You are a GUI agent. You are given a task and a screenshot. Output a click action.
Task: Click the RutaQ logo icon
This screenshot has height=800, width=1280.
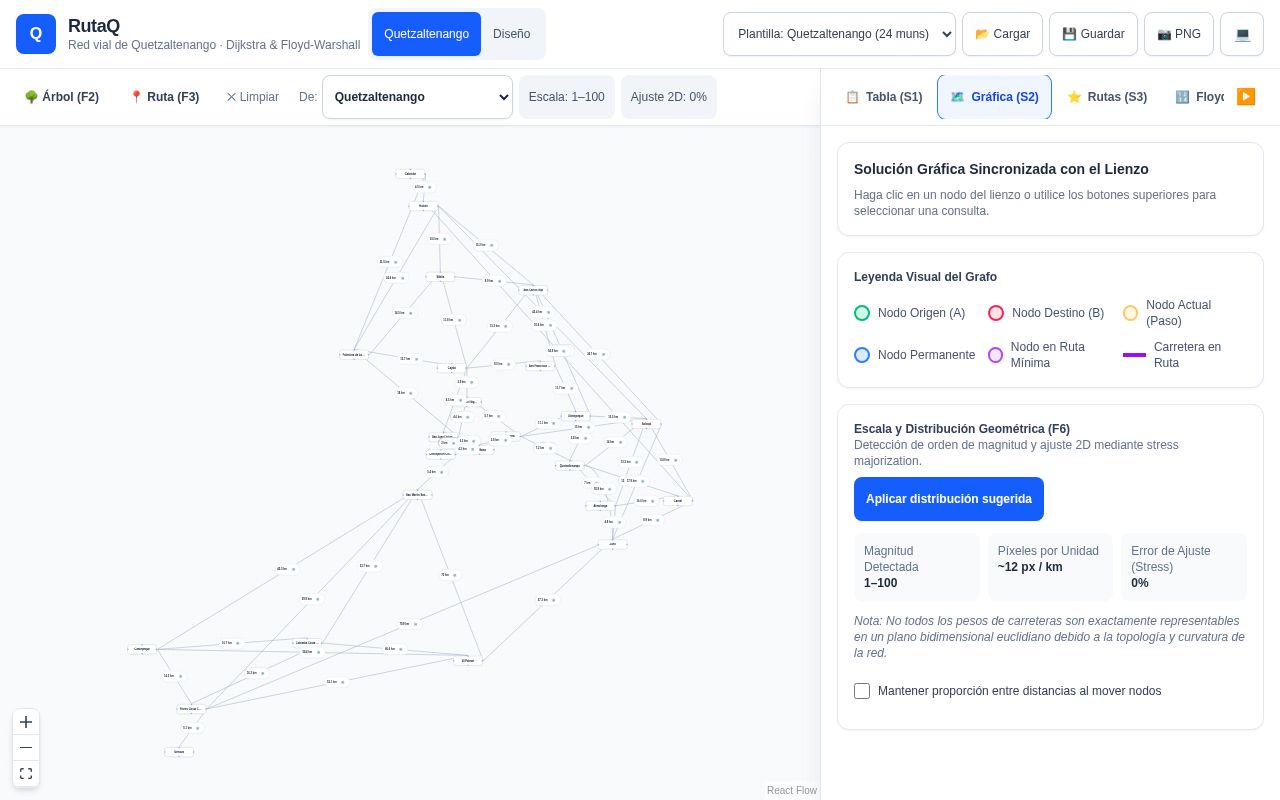[x=36, y=34]
